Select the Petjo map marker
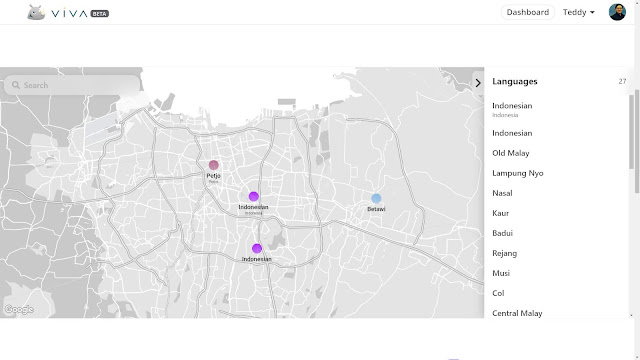 tap(213, 165)
